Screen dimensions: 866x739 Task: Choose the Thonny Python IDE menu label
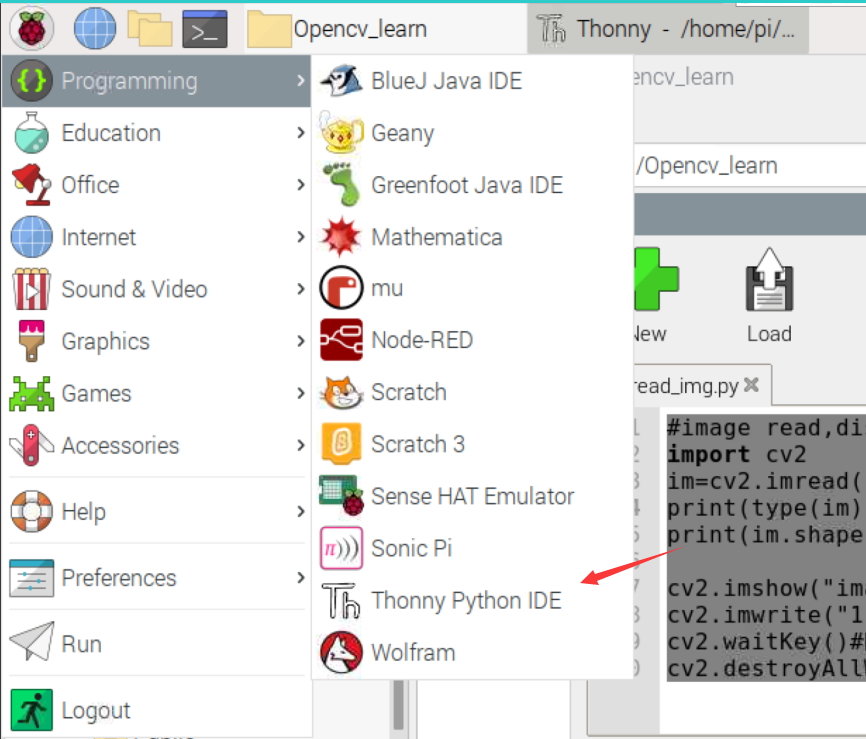(x=467, y=601)
